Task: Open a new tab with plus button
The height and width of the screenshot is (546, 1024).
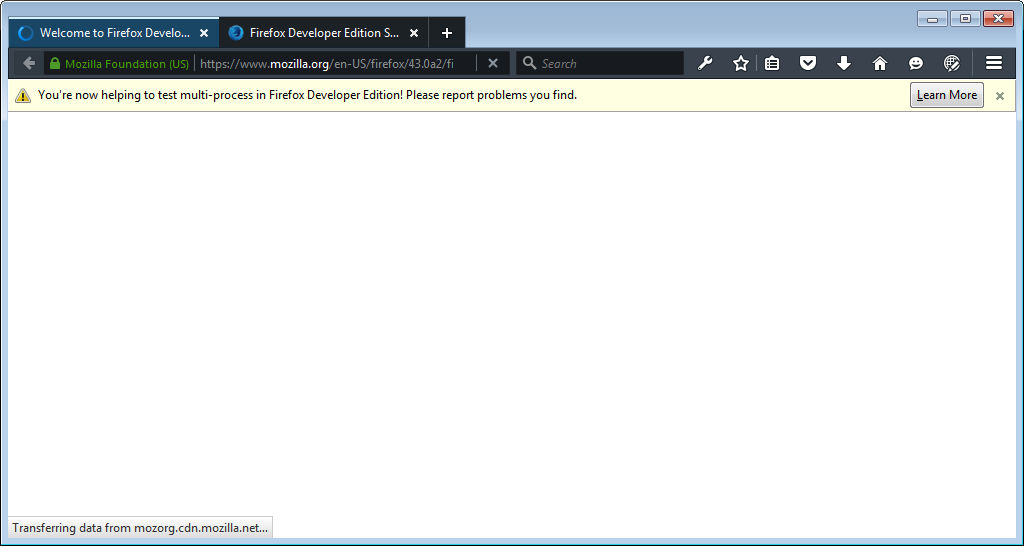Action: pyautogui.click(x=447, y=33)
